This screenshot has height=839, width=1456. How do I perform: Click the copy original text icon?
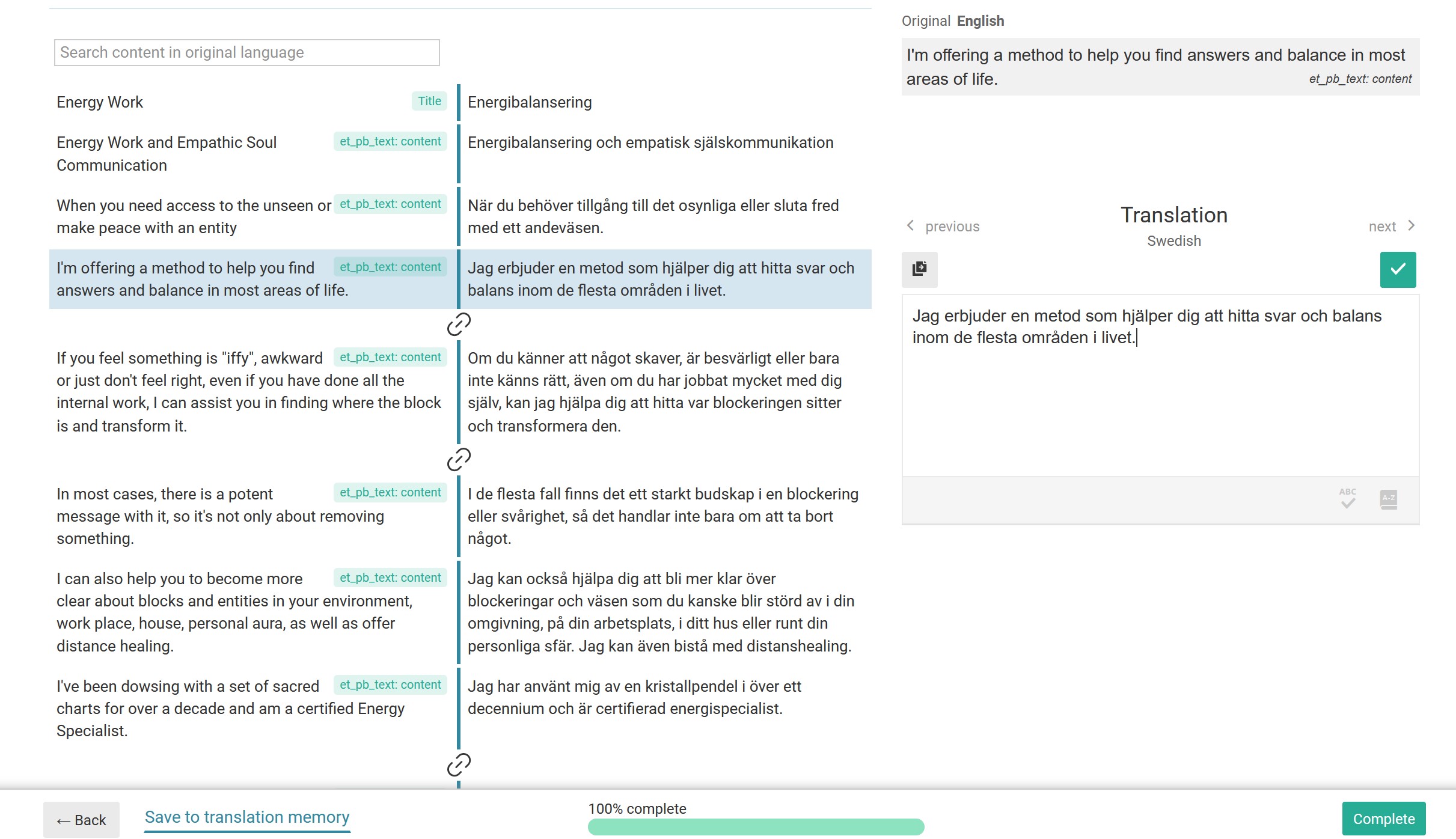pyautogui.click(x=919, y=269)
